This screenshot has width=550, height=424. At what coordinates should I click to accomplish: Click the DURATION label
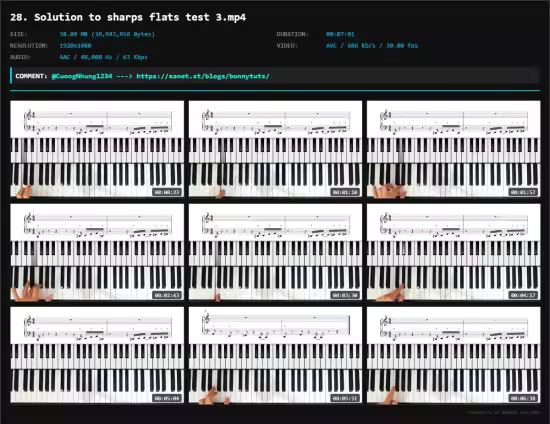click(292, 34)
